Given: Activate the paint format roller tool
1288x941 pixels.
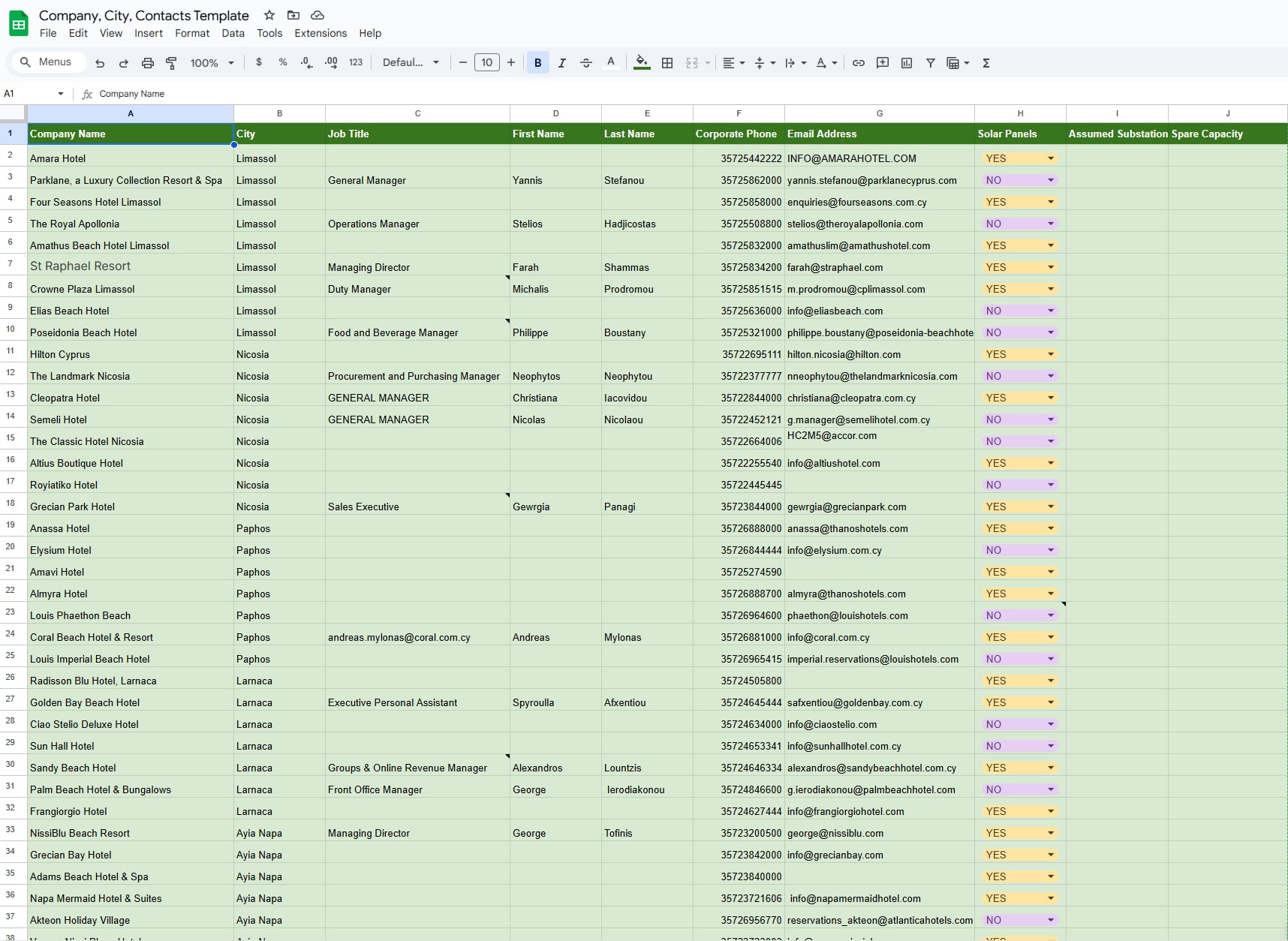Looking at the screenshot, I should [x=171, y=63].
